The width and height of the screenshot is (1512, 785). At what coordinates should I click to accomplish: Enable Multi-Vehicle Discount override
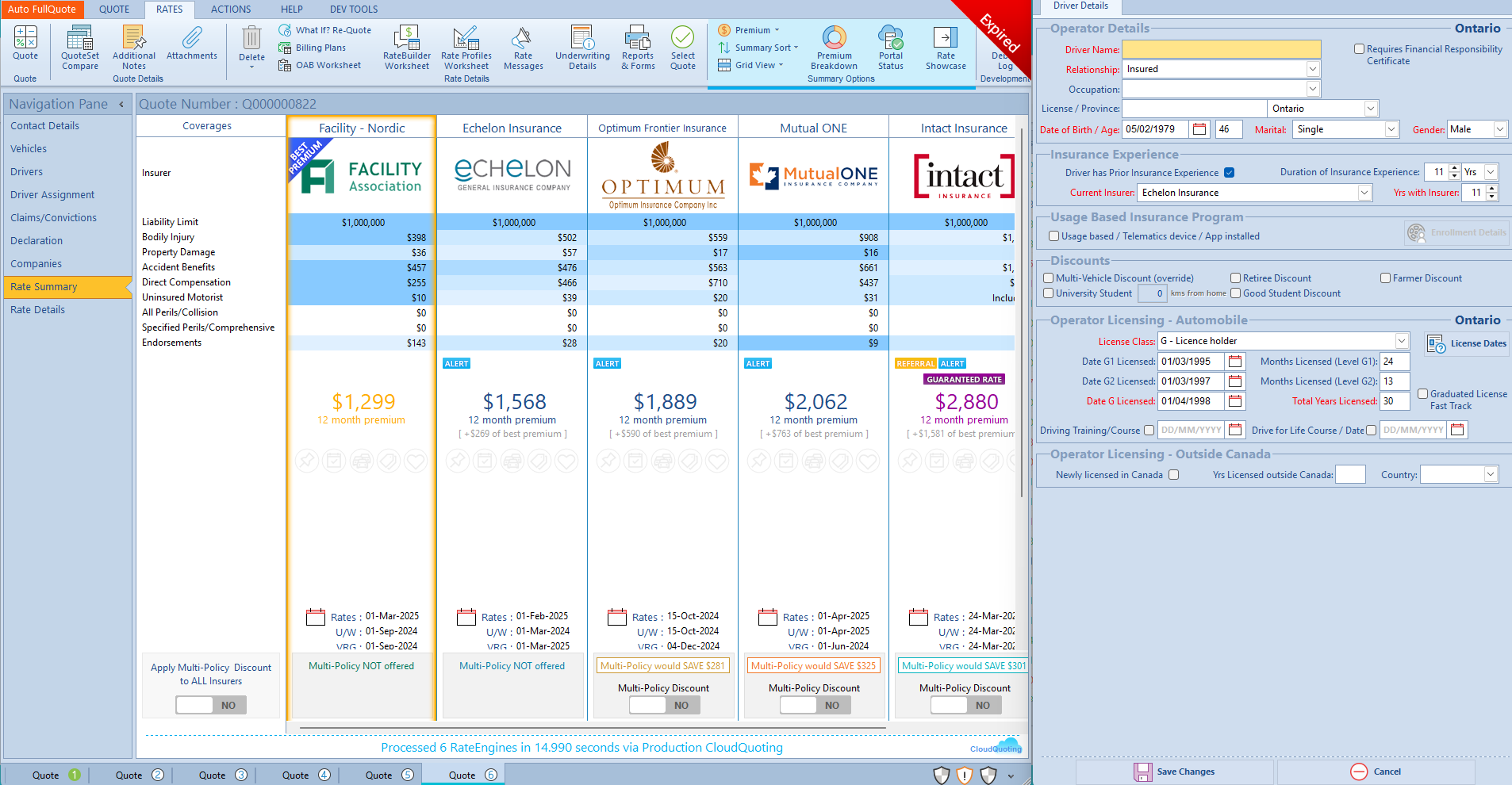pyautogui.click(x=1048, y=278)
